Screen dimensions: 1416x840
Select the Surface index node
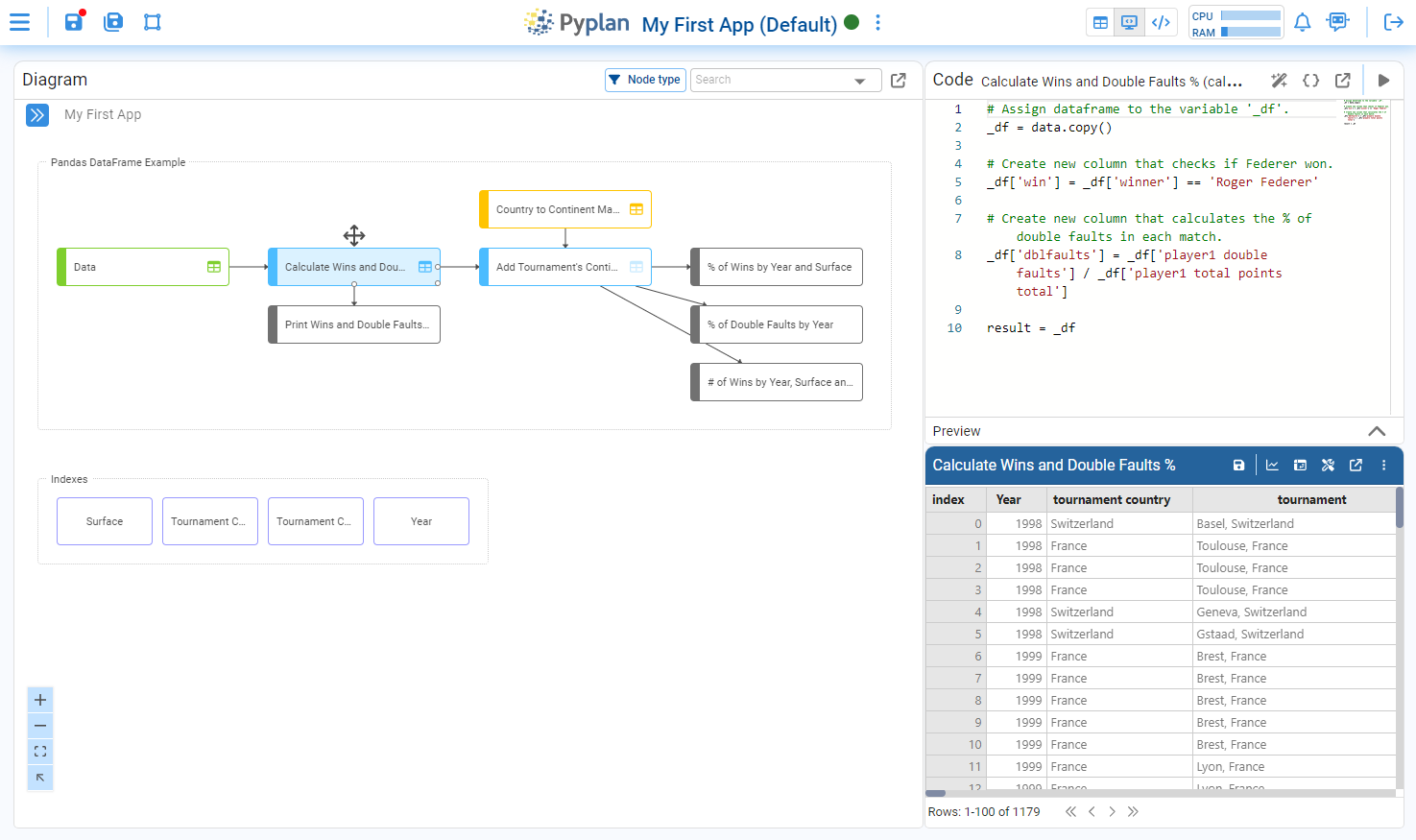tap(105, 521)
